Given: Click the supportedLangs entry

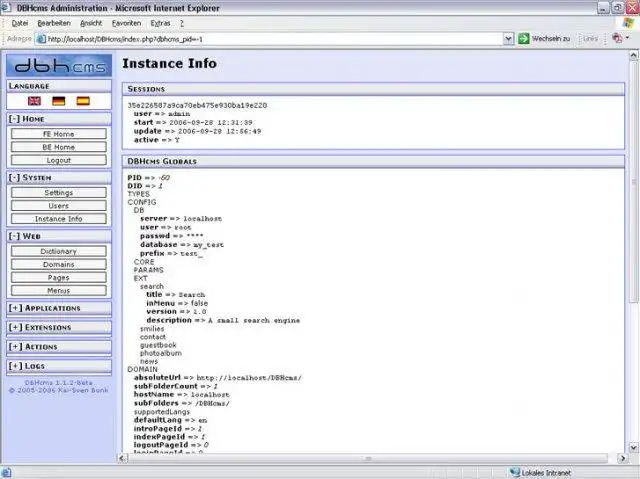Looking at the screenshot, I should point(162,412).
